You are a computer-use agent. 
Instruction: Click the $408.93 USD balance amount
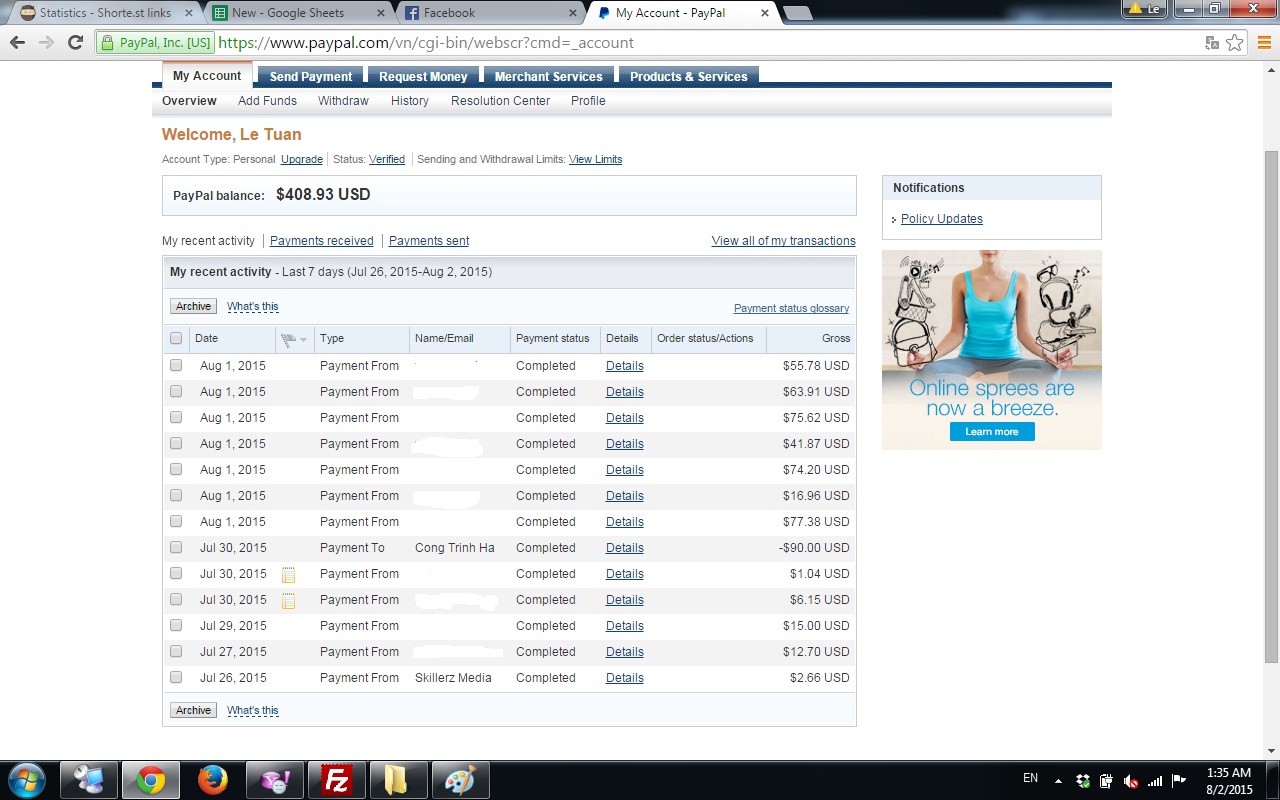tap(323, 195)
